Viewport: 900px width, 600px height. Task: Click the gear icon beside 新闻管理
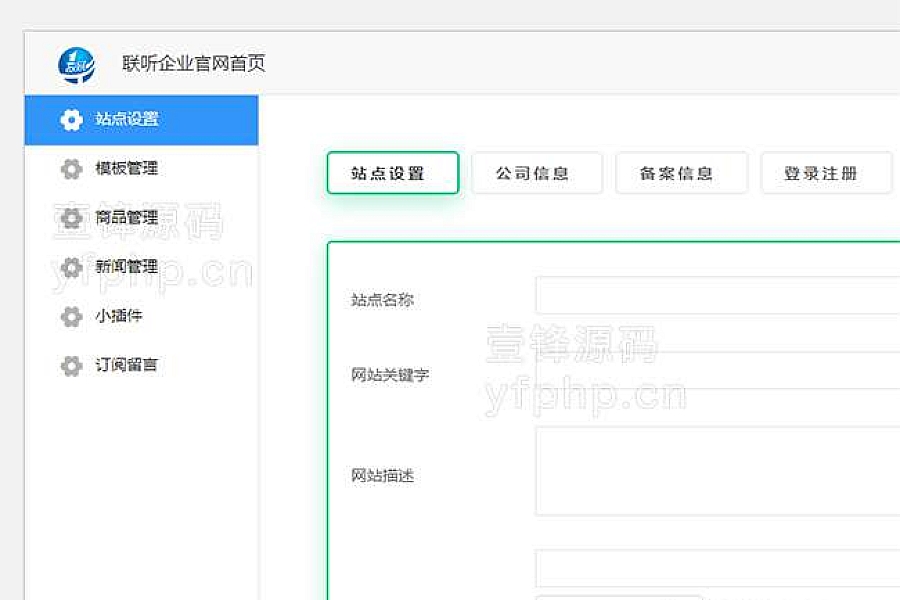click(x=71, y=267)
